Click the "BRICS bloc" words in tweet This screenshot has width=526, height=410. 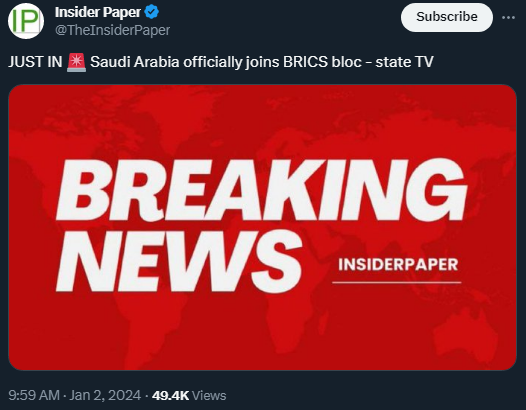click(322, 62)
